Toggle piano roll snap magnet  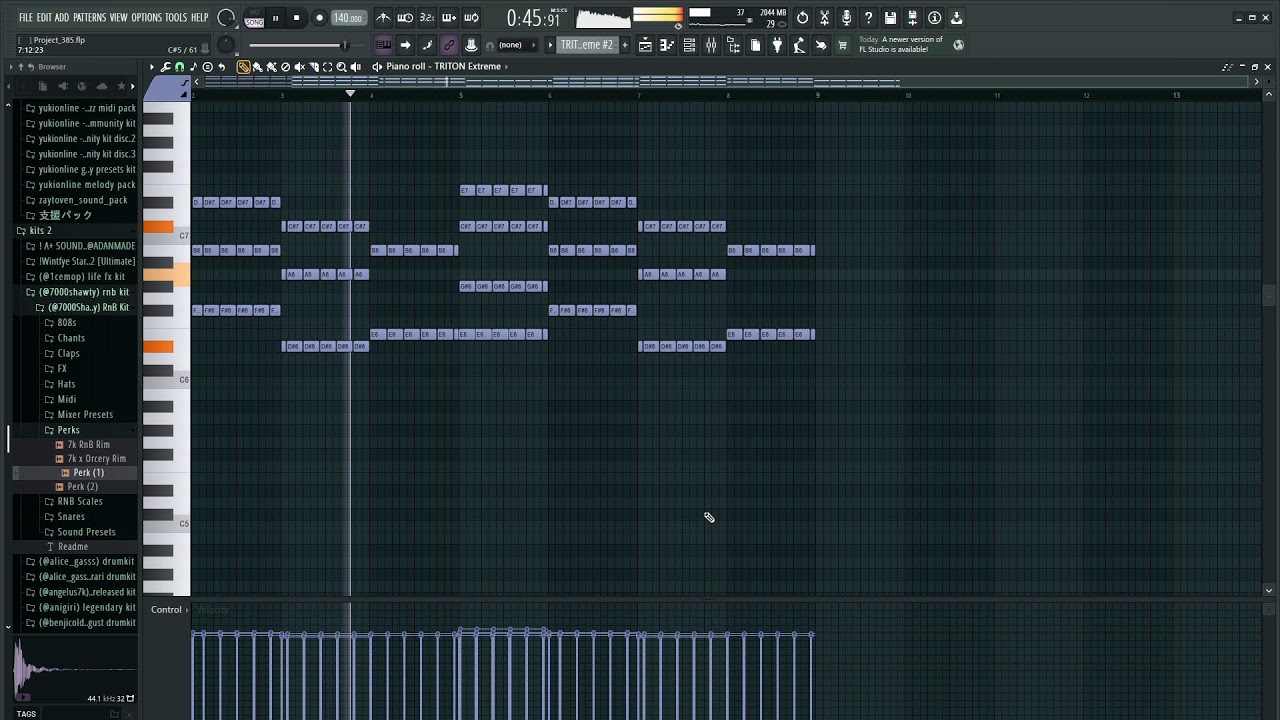[x=179, y=67]
